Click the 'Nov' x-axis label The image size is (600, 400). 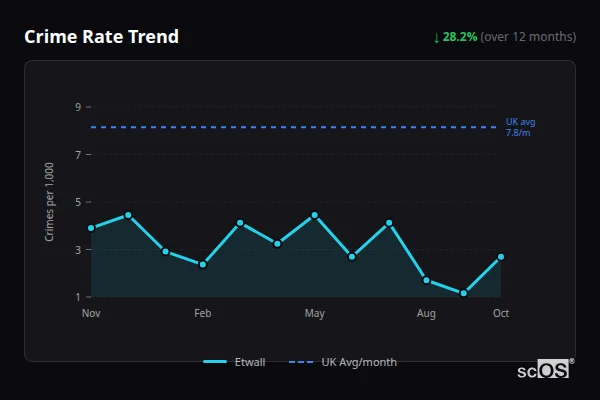tap(91, 313)
